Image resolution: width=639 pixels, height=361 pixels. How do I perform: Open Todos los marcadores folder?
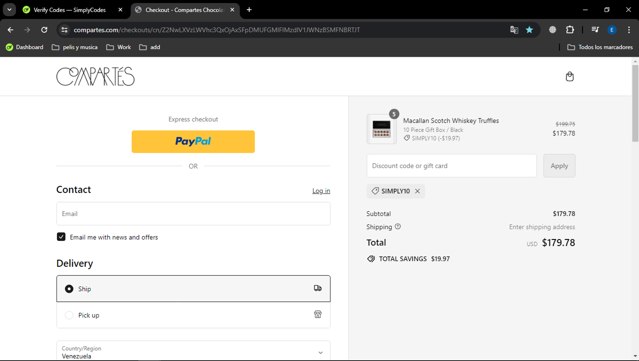[x=600, y=47]
